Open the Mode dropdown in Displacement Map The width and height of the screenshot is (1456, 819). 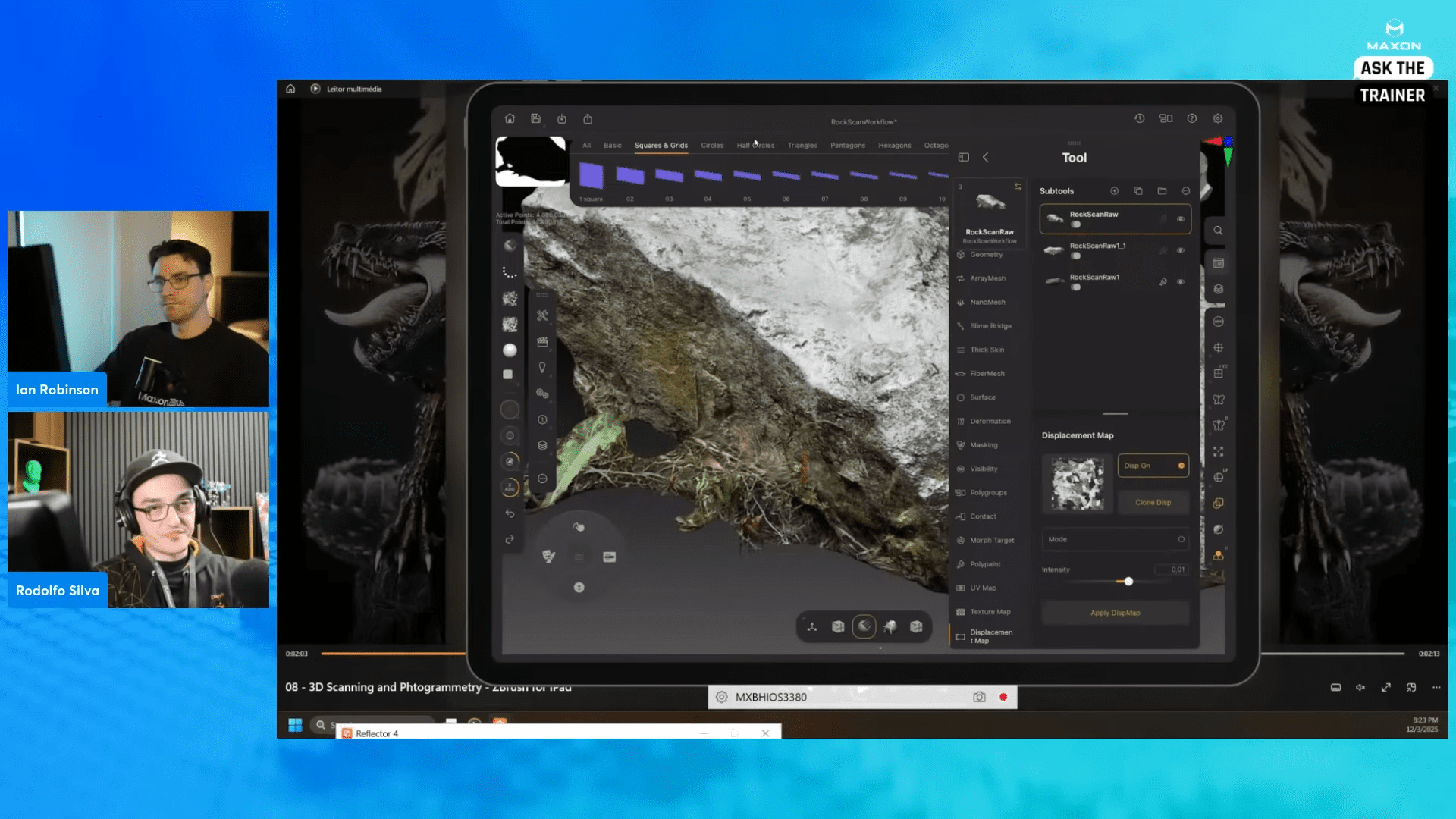[x=1115, y=539]
